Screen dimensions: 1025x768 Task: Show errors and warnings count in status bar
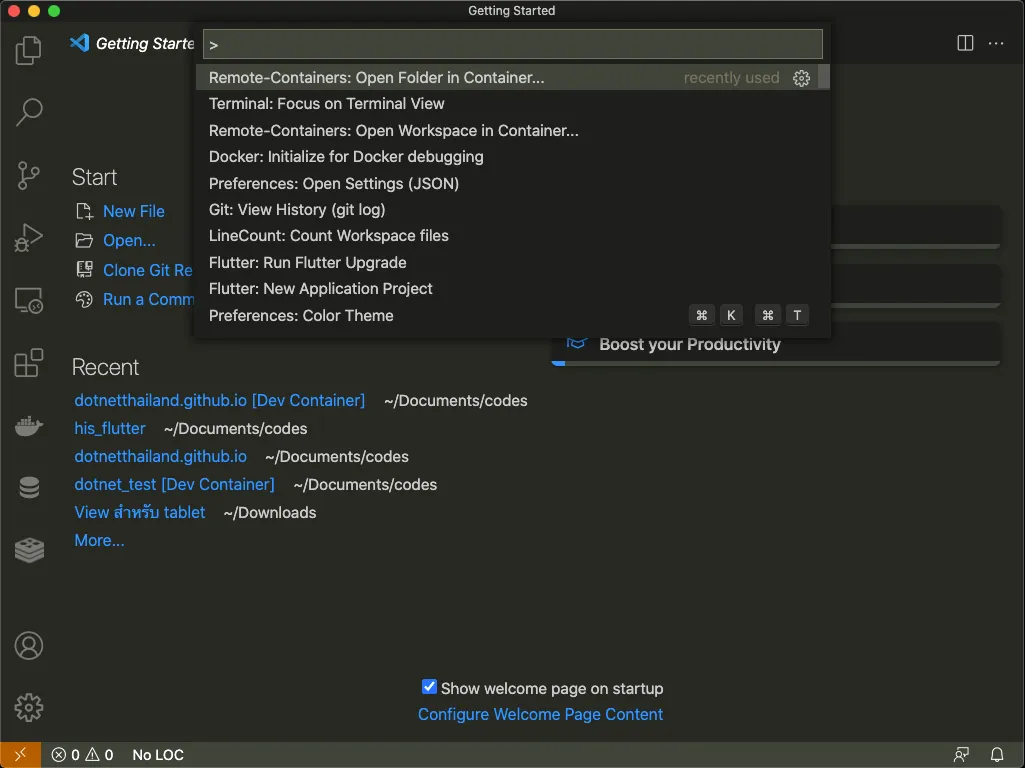(x=82, y=754)
